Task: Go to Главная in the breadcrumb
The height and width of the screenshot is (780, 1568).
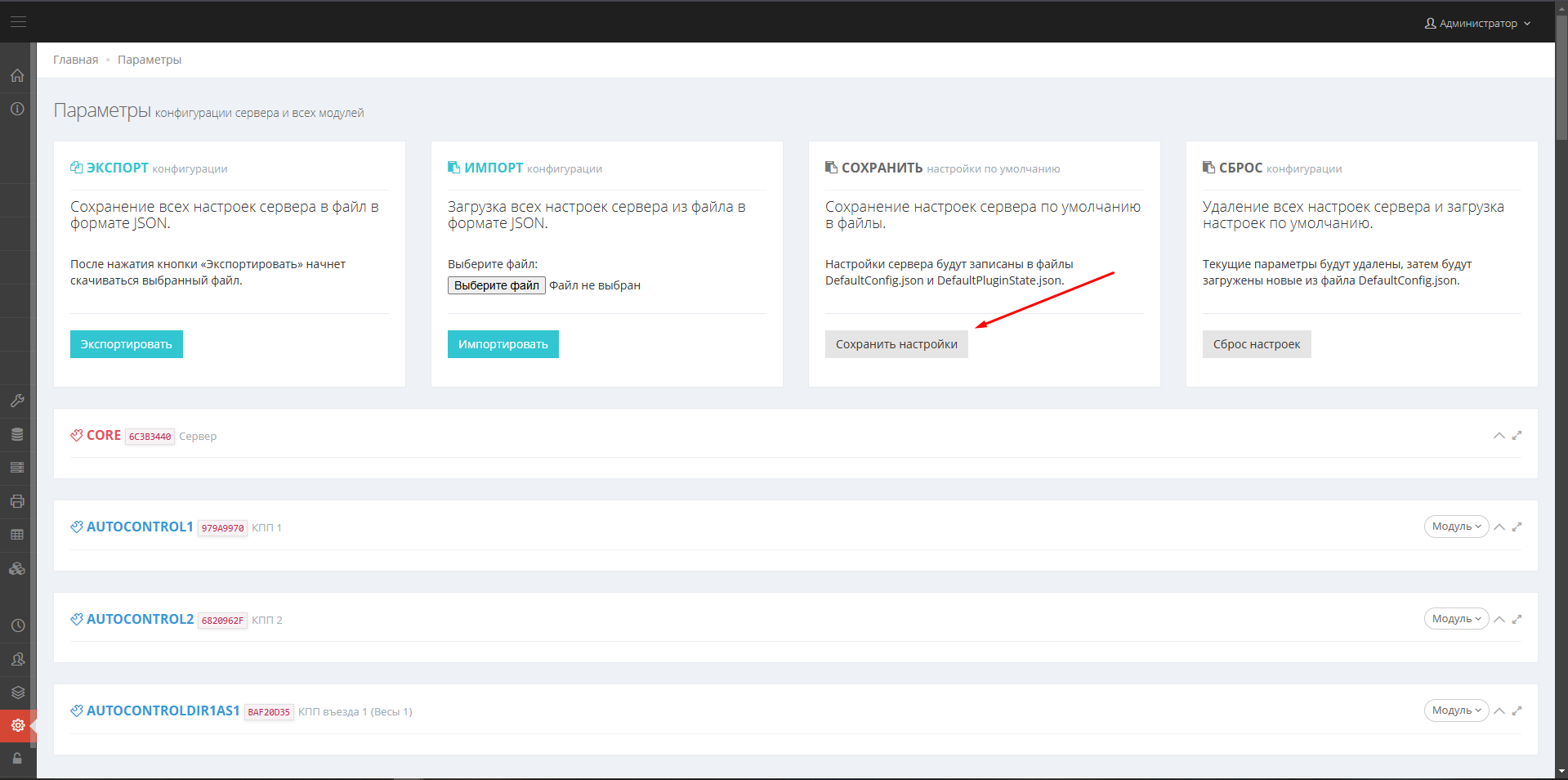Action: point(75,60)
